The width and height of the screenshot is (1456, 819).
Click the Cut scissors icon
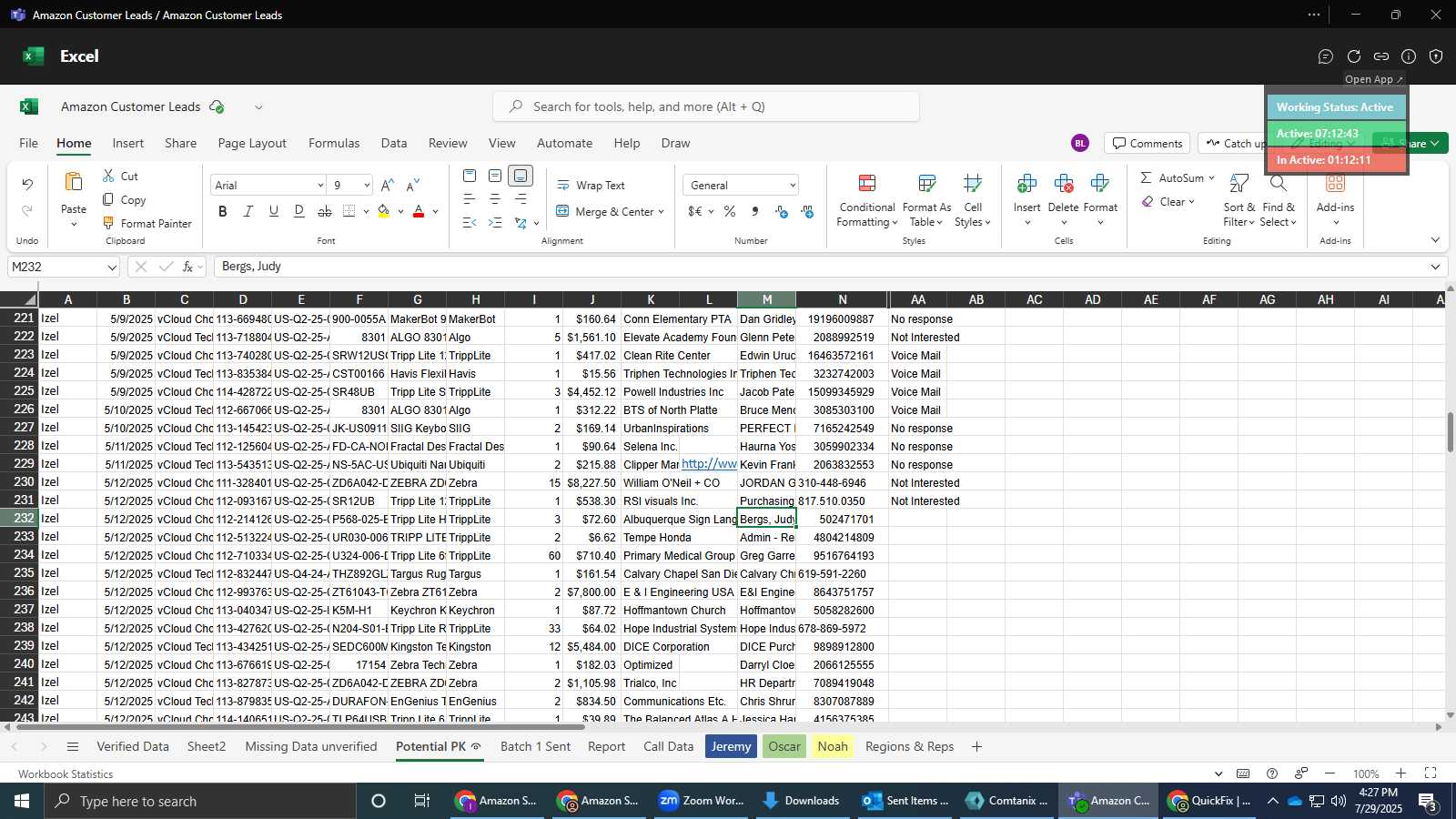coord(108,176)
